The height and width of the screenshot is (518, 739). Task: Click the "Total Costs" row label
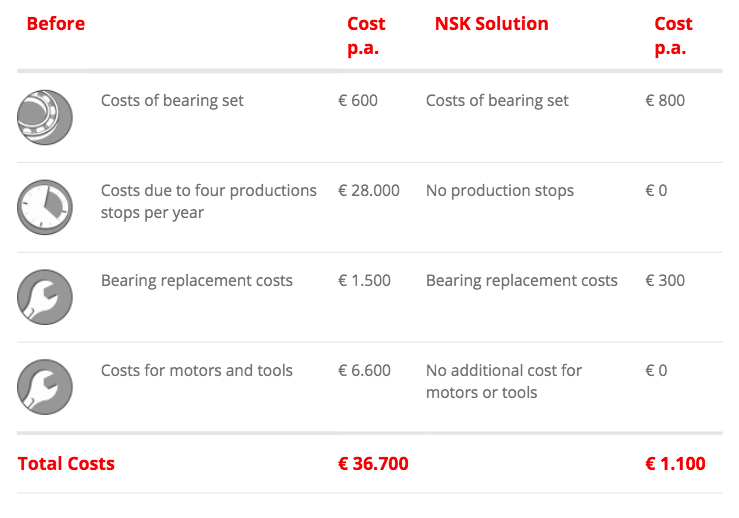click(66, 463)
